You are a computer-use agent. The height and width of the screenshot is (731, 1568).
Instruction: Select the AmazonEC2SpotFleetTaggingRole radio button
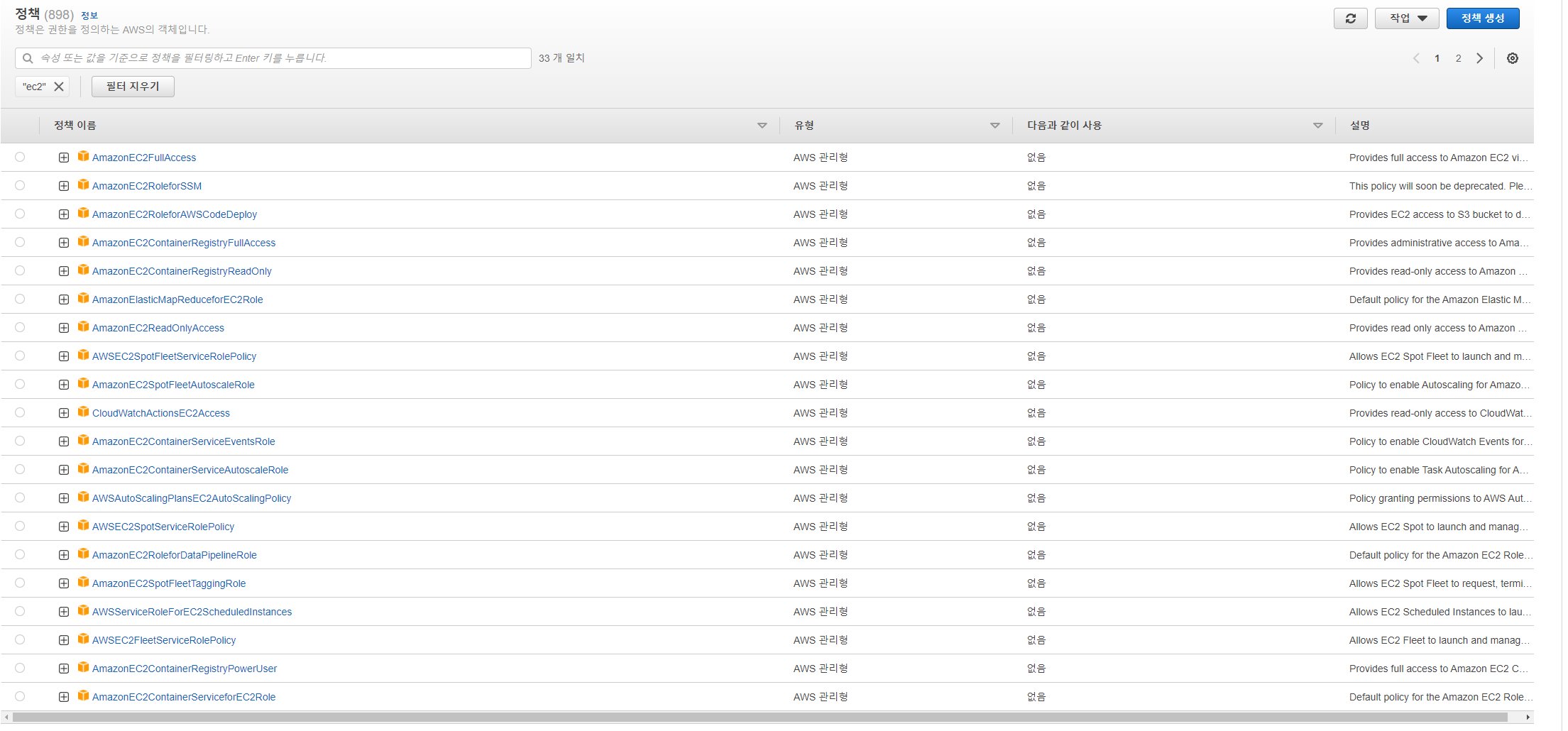pyautogui.click(x=20, y=583)
